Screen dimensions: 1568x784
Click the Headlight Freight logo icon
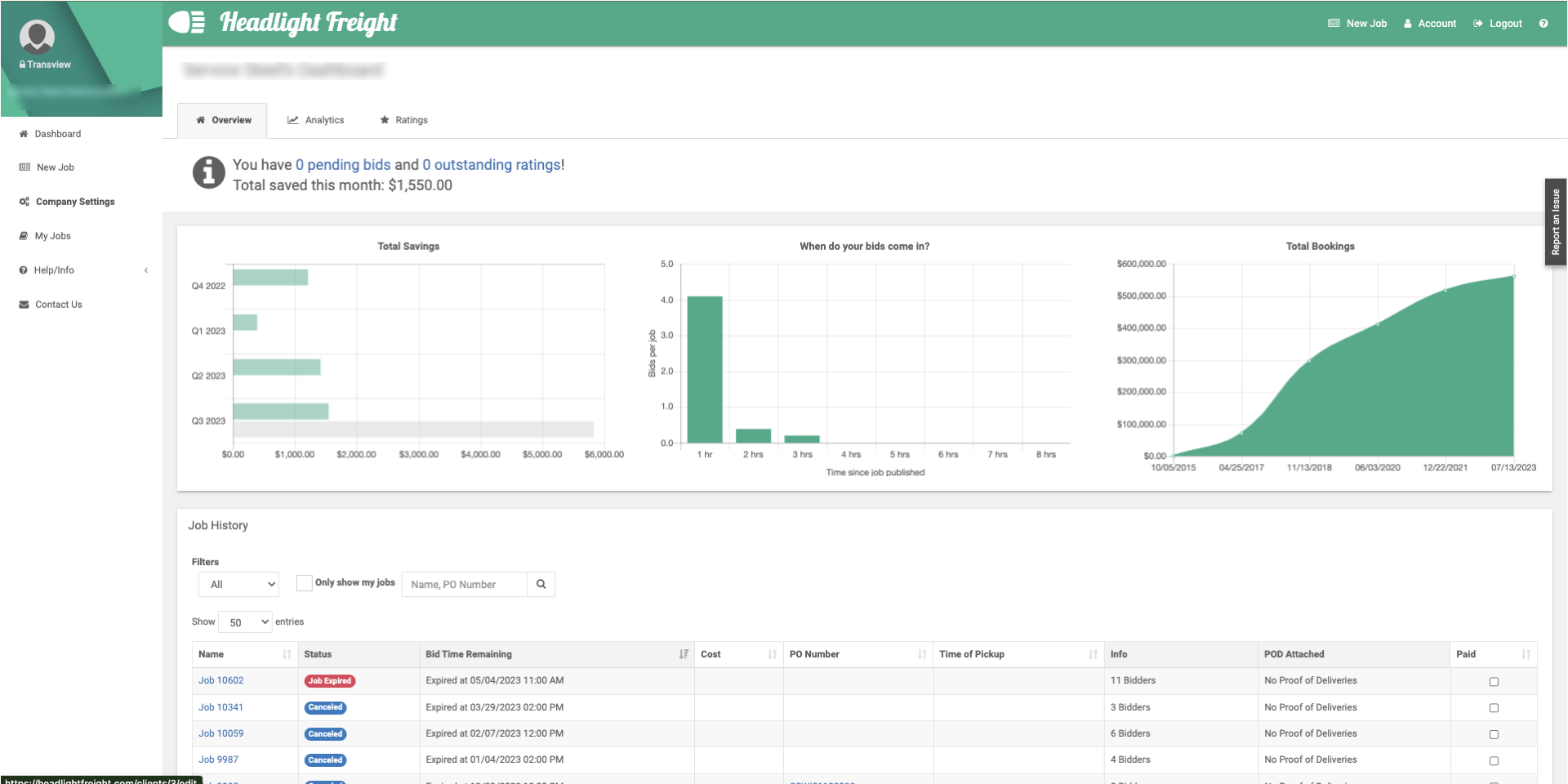[x=187, y=22]
